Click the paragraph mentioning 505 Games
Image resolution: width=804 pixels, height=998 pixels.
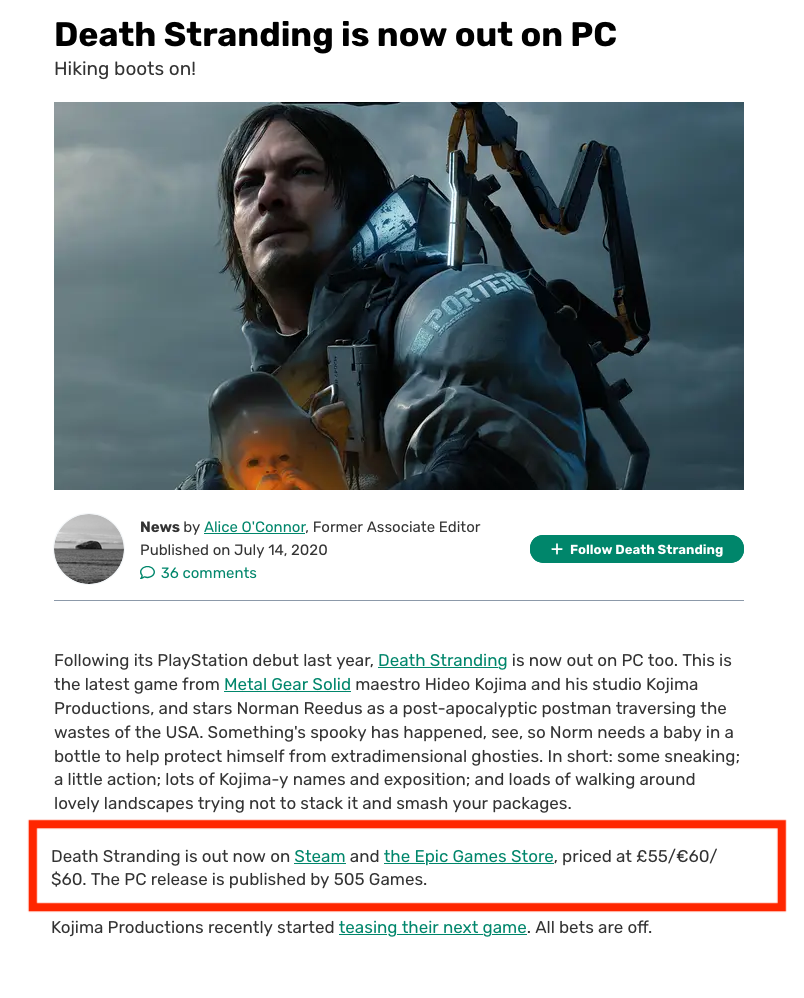coord(384,868)
